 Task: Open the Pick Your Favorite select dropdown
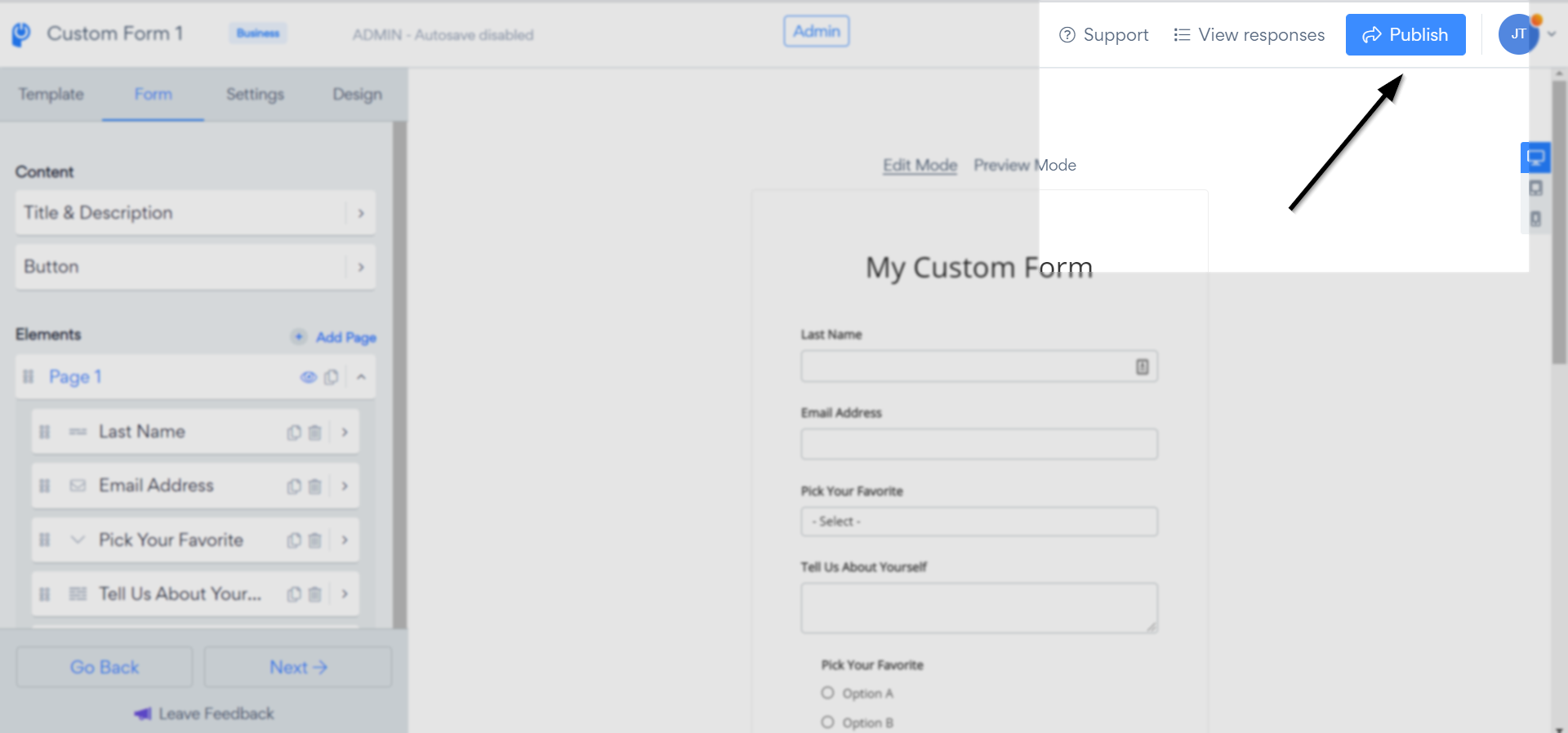pos(979,522)
